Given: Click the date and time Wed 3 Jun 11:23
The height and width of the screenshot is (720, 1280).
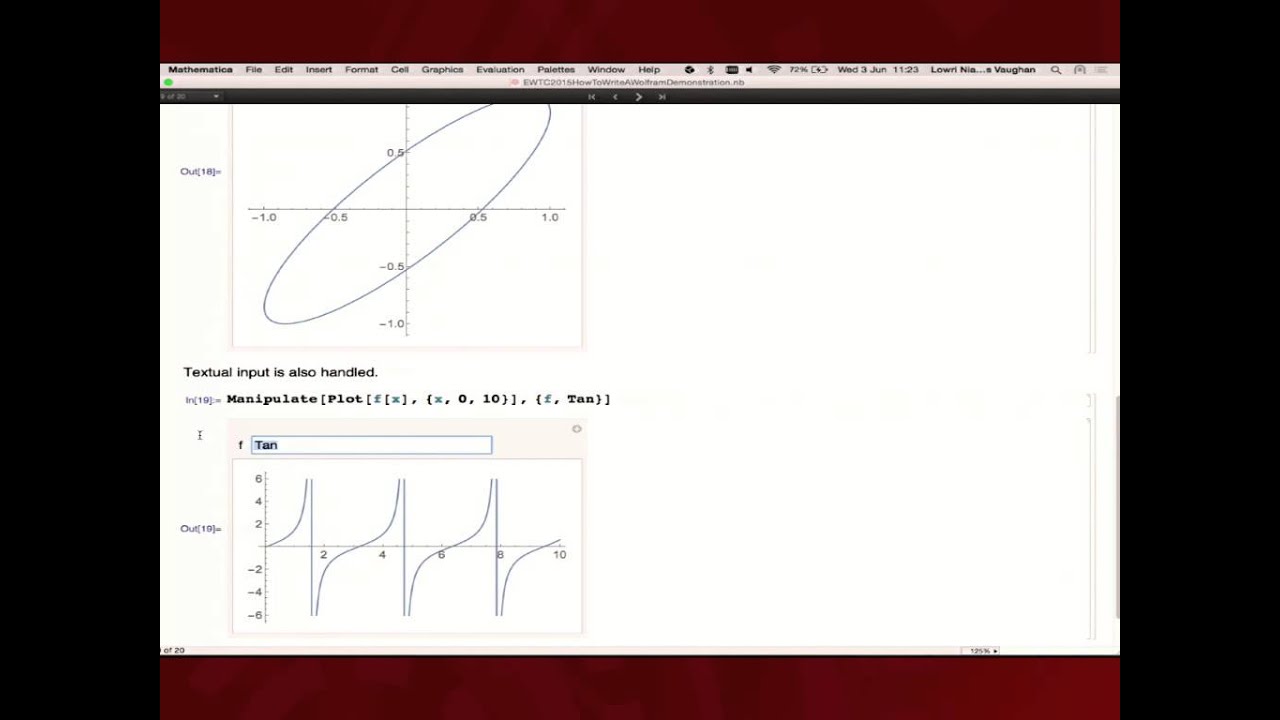Looking at the screenshot, I should click(877, 70).
